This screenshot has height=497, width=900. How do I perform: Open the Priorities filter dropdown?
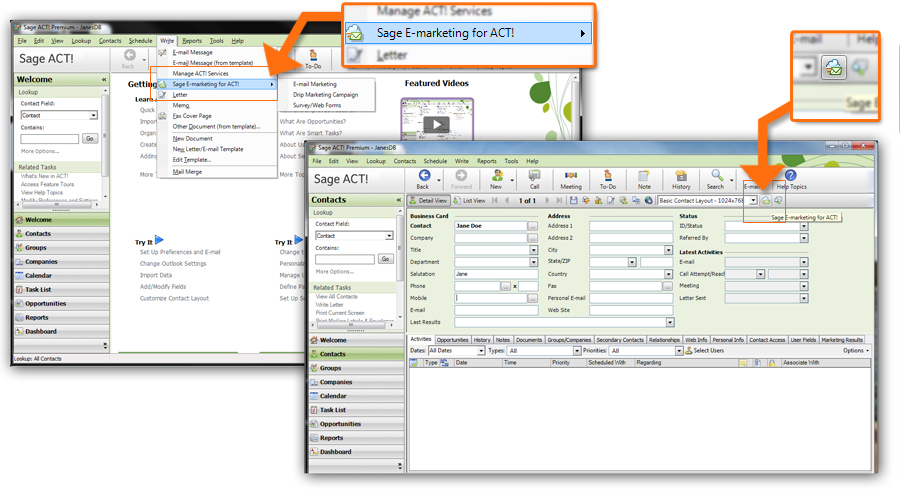point(679,351)
